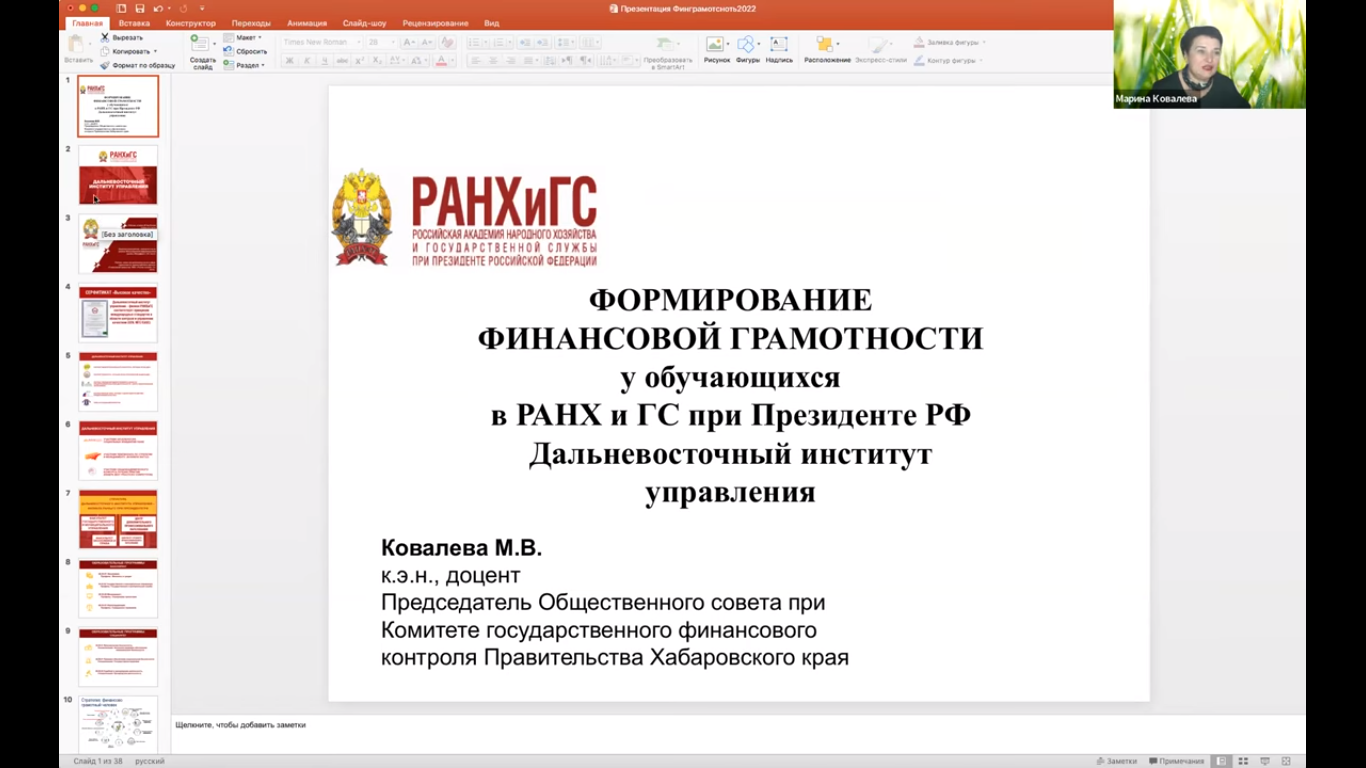Switch to normal view icon

coord(1221,761)
